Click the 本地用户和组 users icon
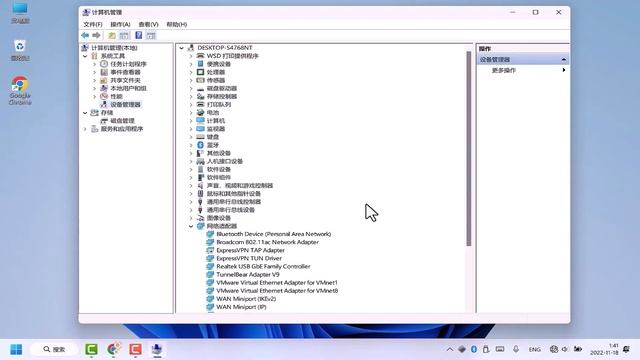 104,88
